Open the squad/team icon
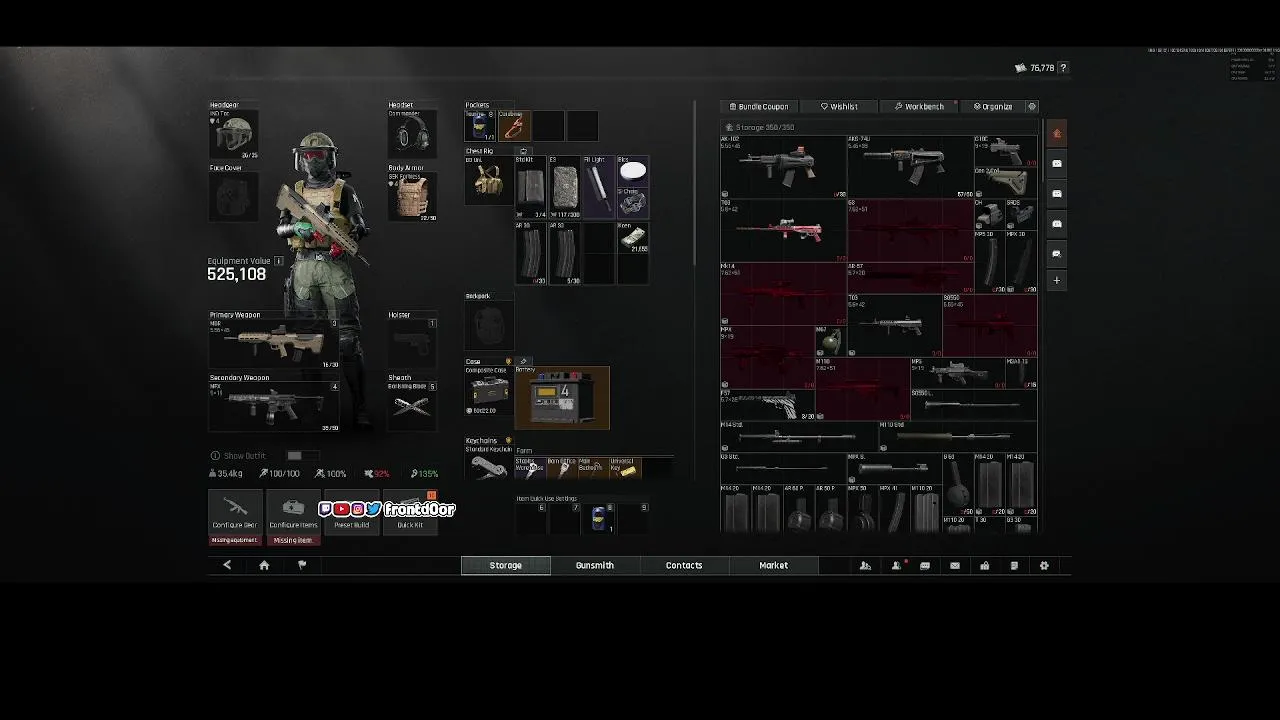The height and width of the screenshot is (720, 1280). click(865, 565)
